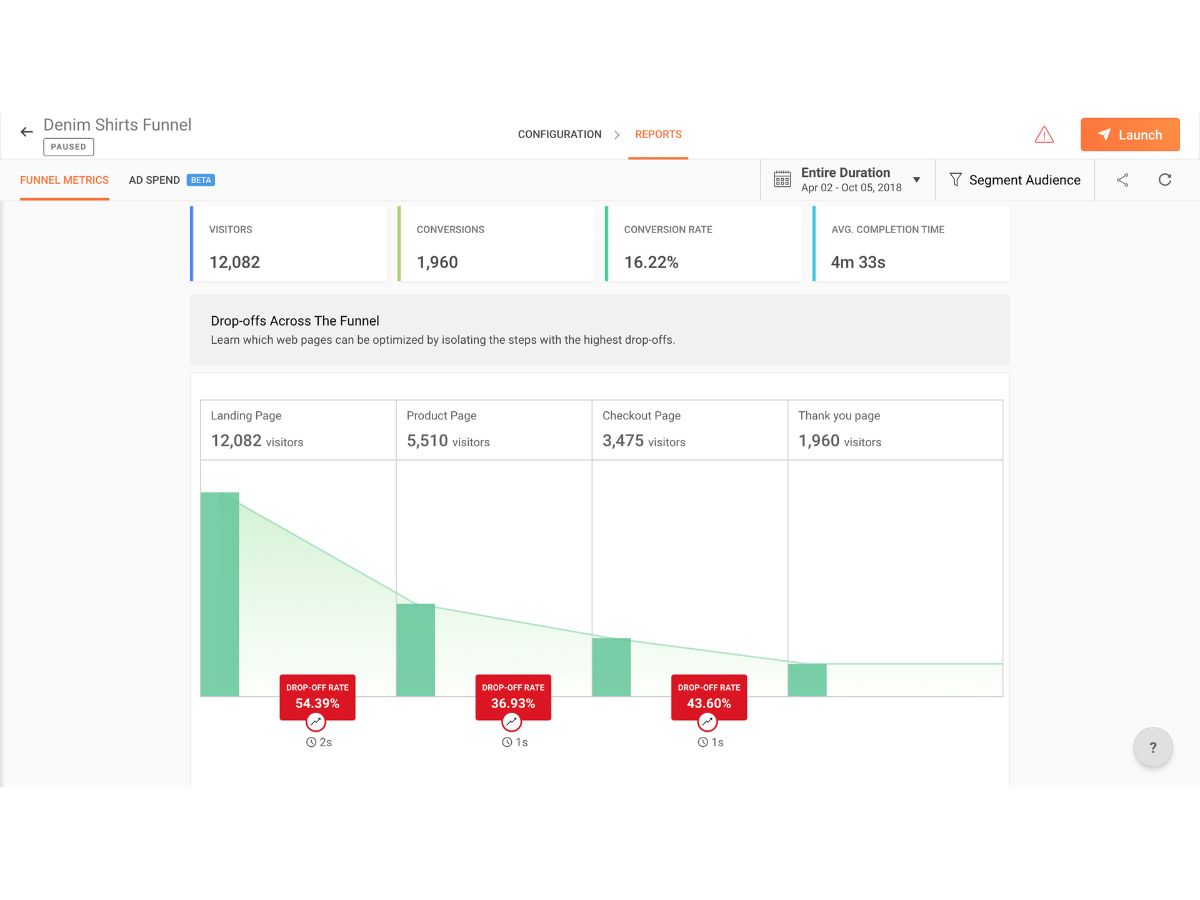The height and width of the screenshot is (900, 1200).
Task: Click the Checkout Page step header
Action: (690, 430)
